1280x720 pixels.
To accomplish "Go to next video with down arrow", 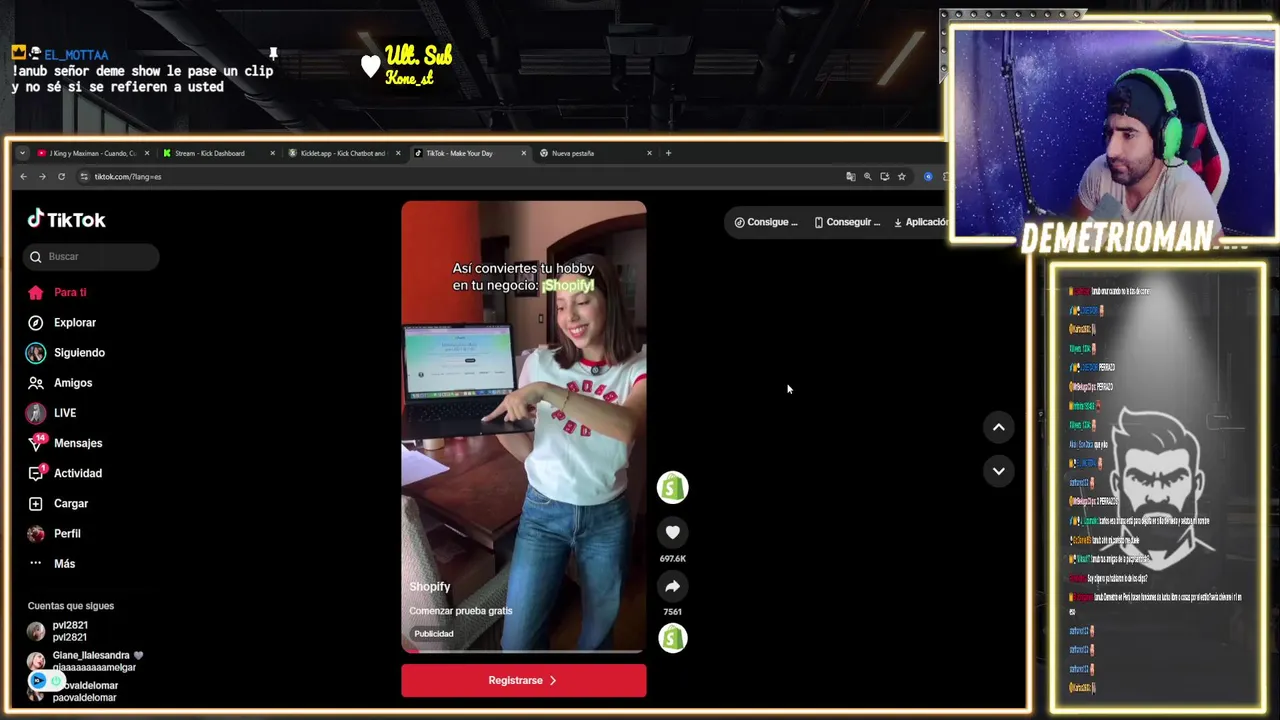I will coord(998,471).
